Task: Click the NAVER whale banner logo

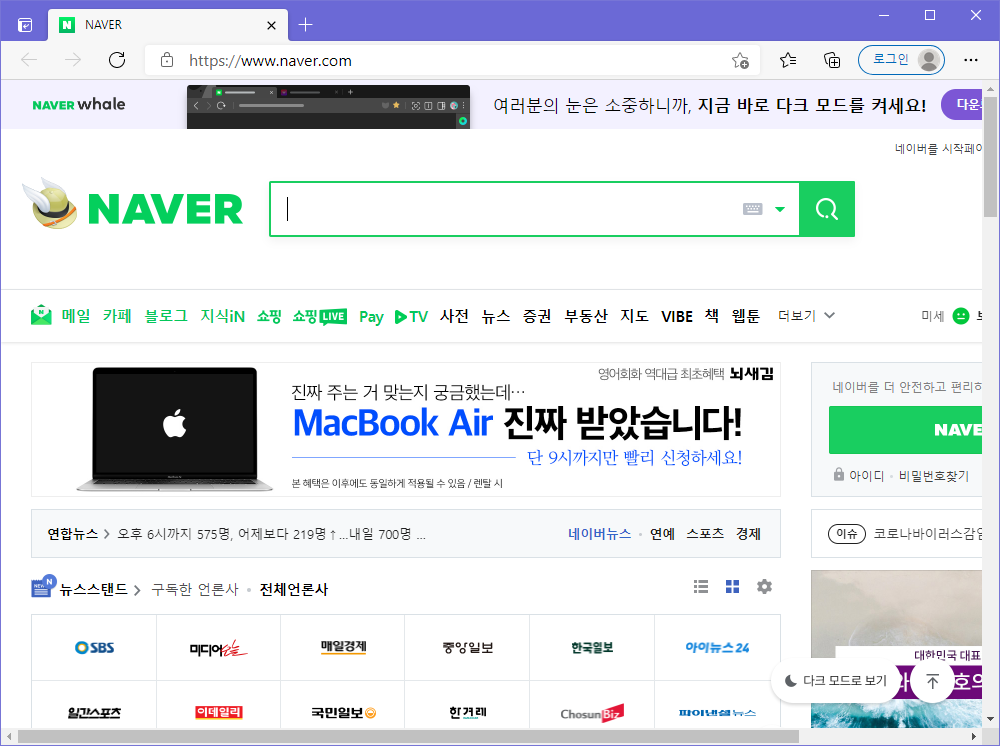Action: (78, 105)
